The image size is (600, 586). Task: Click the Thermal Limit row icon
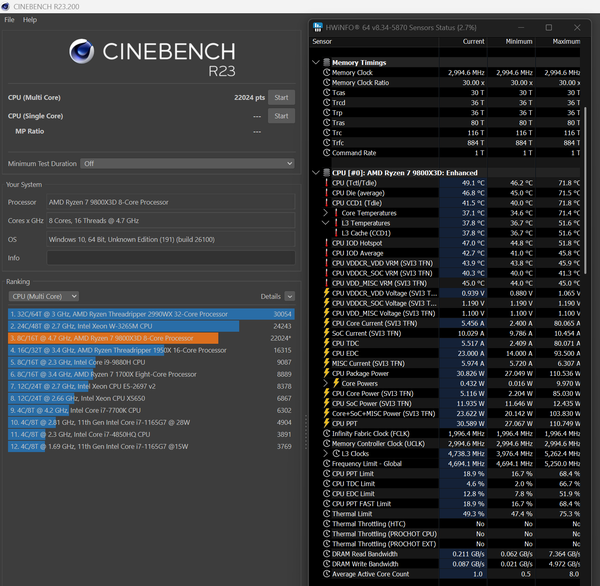click(x=326, y=514)
